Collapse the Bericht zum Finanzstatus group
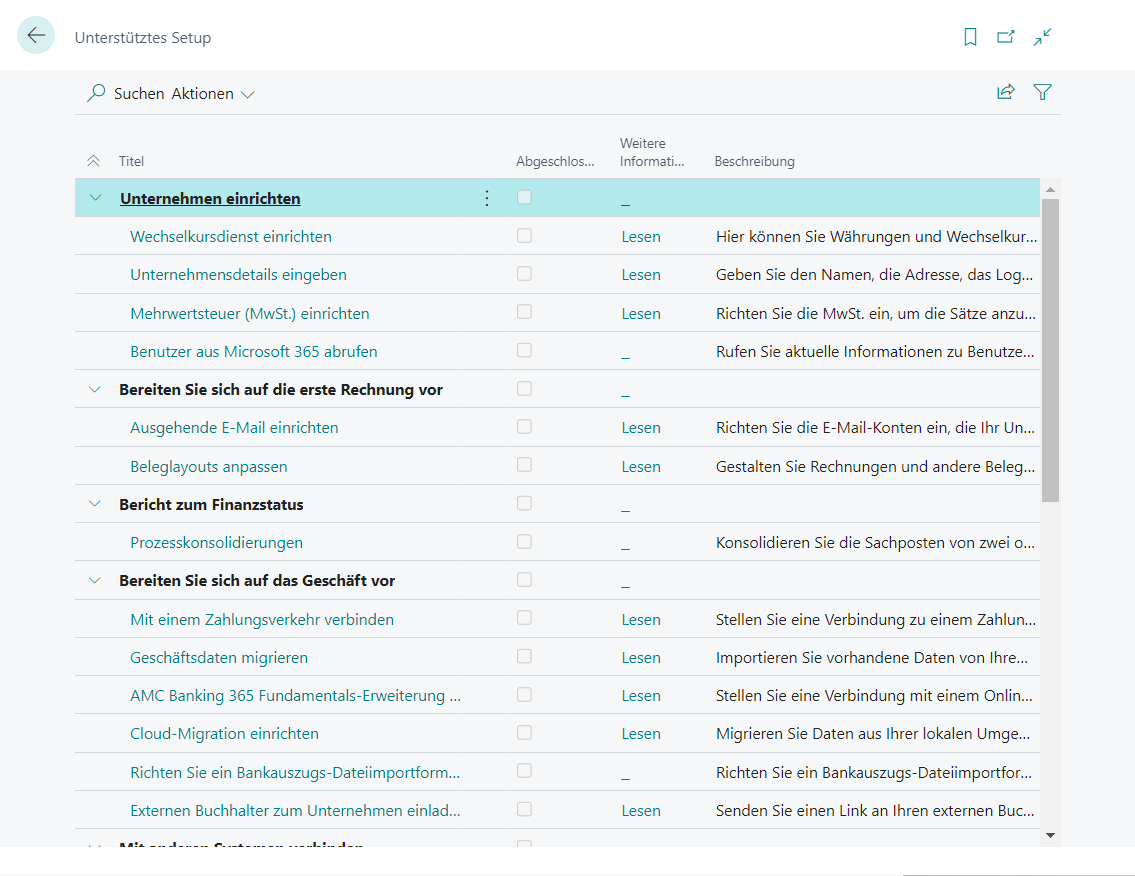1135x876 pixels. [95, 504]
